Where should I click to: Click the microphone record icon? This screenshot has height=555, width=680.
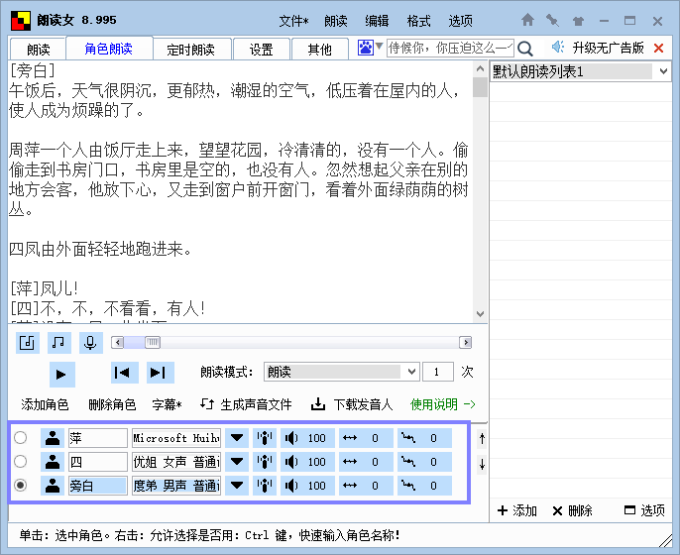click(90, 343)
